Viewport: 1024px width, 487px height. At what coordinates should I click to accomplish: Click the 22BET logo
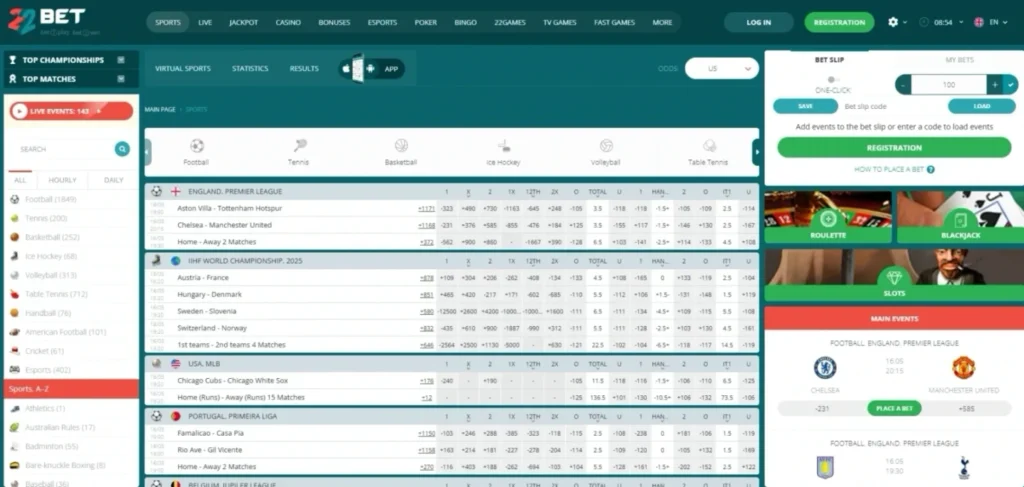(x=46, y=21)
